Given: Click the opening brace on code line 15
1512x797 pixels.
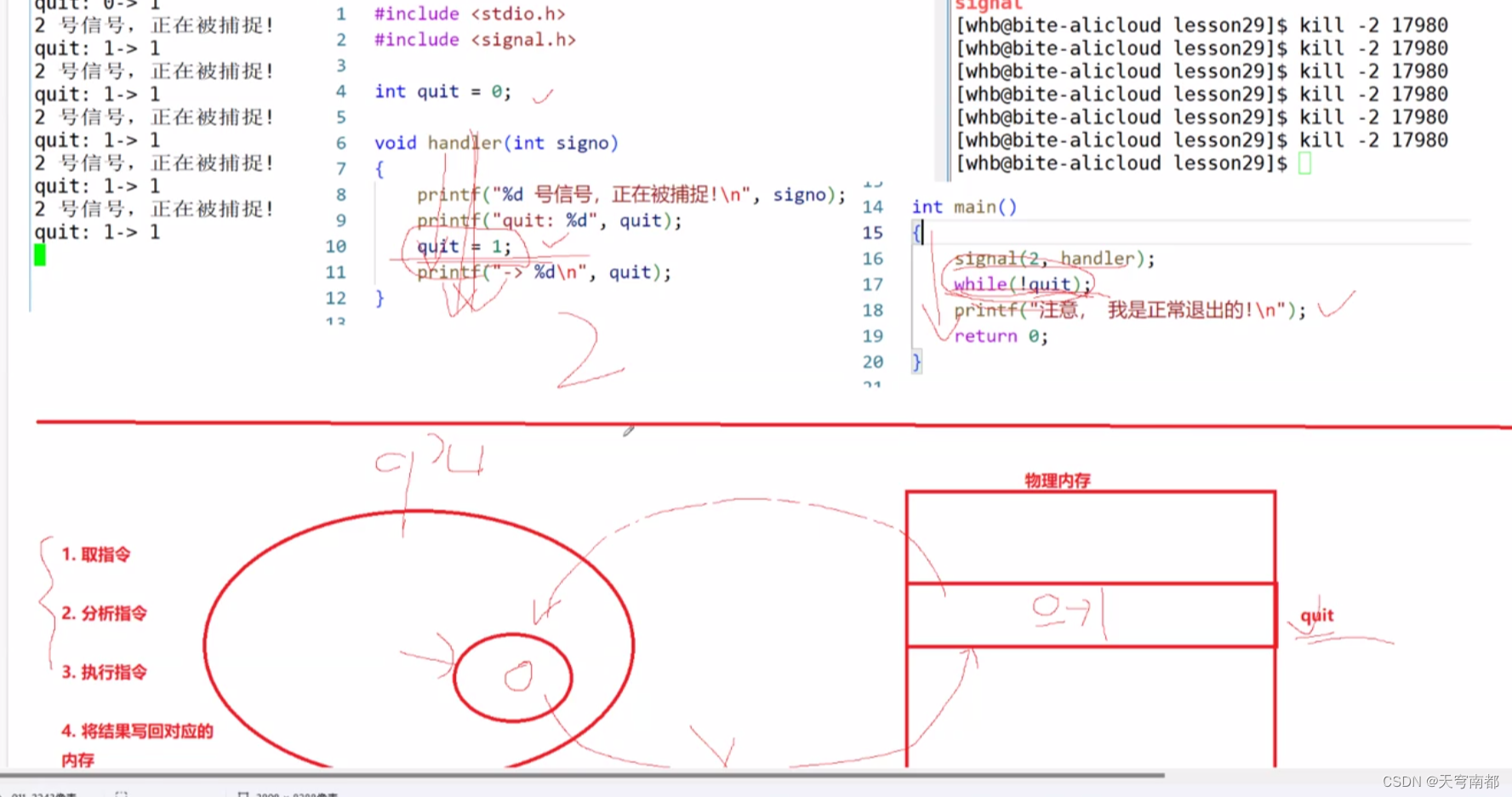Looking at the screenshot, I should [916, 233].
